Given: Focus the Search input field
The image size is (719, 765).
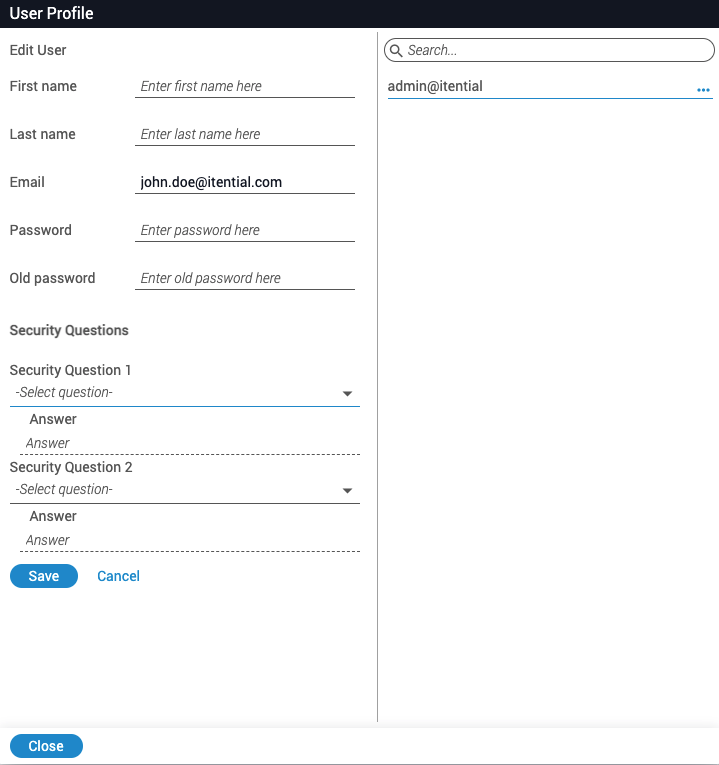Looking at the screenshot, I should (x=555, y=50).
